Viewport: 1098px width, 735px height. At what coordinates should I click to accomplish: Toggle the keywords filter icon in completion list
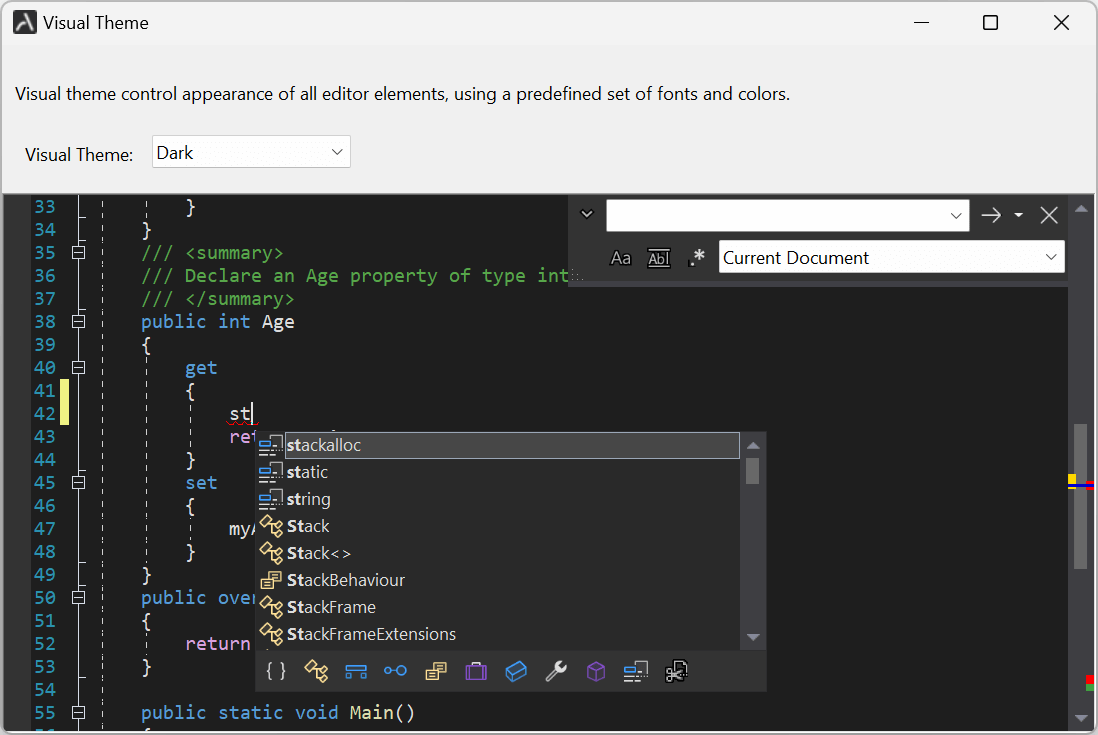[636, 671]
